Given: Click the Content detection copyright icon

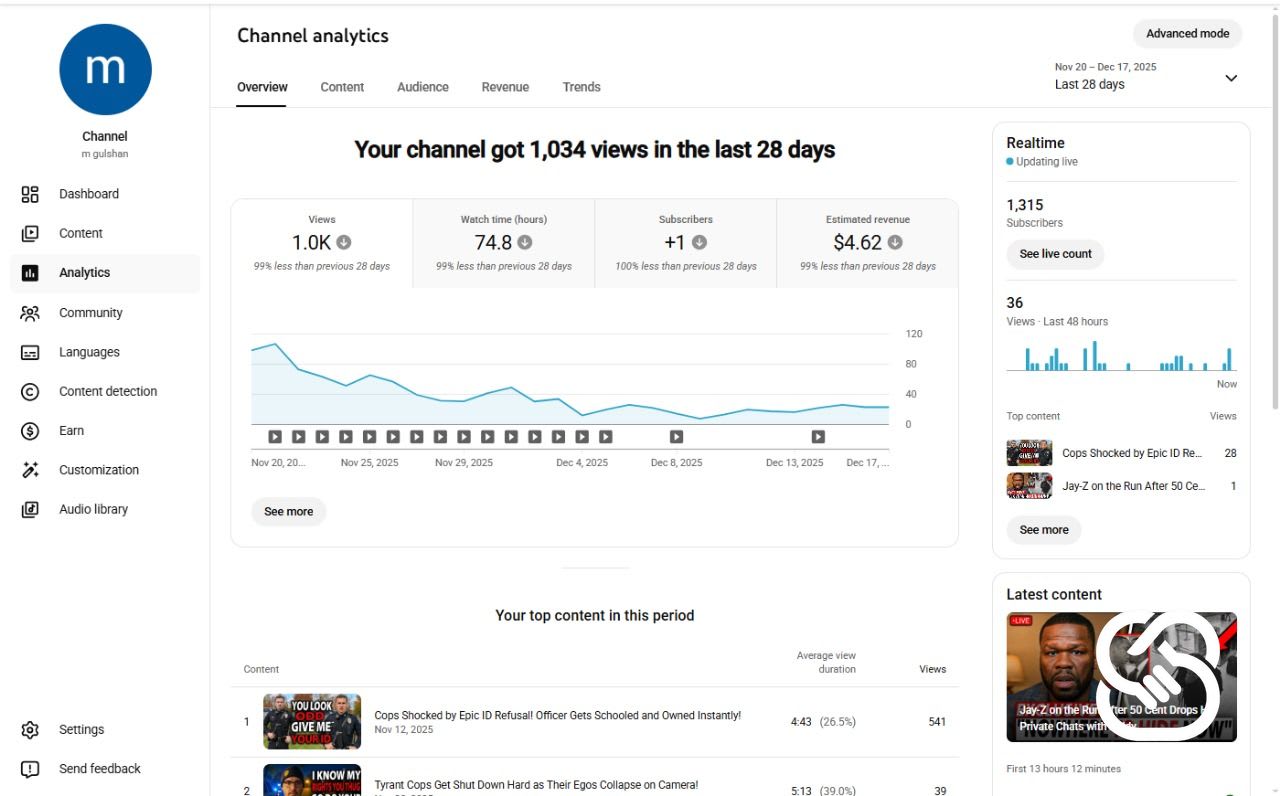Looking at the screenshot, I should (x=30, y=392).
